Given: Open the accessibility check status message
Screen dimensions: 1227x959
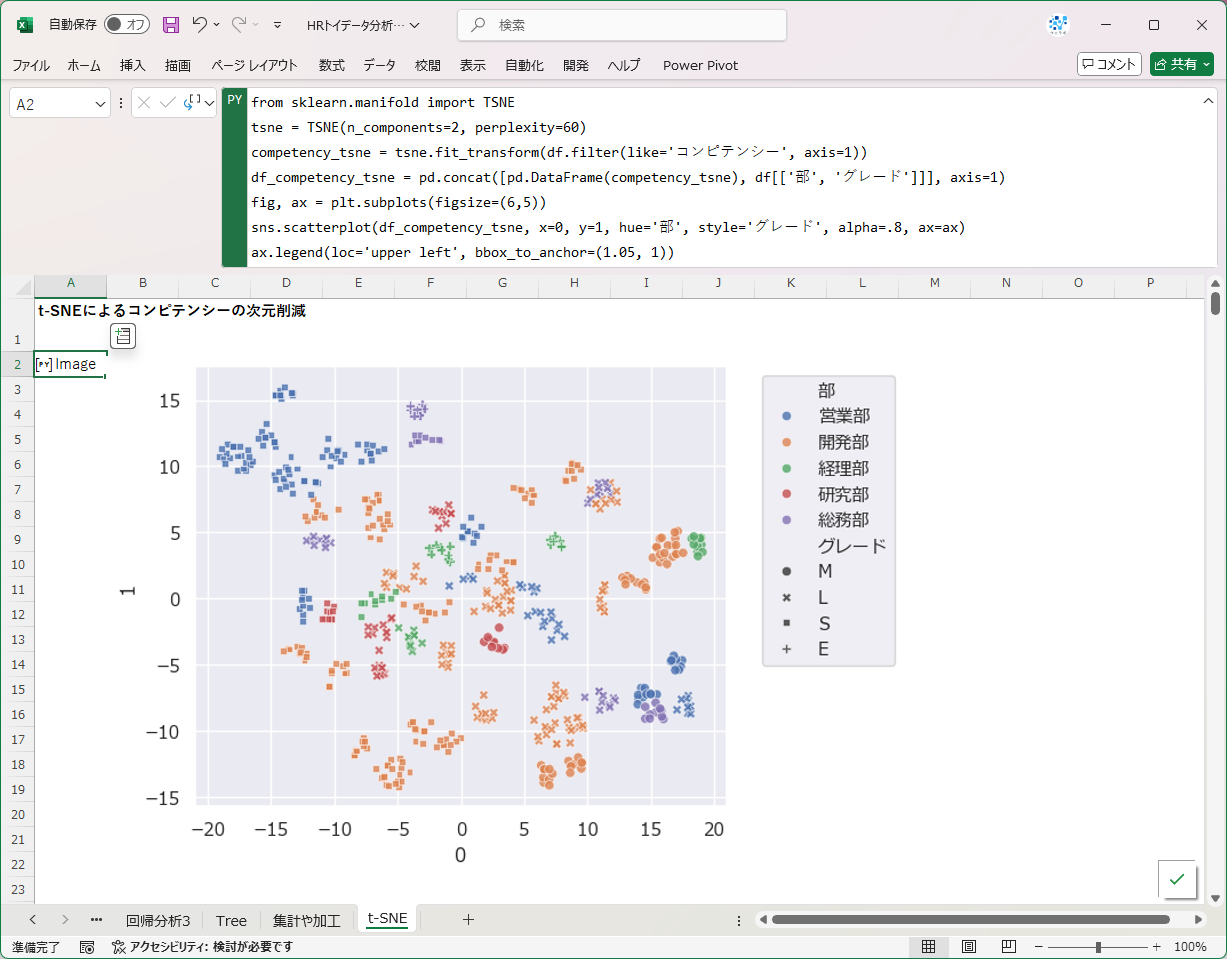Looking at the screenshot, I should click(x=202, y=947).
